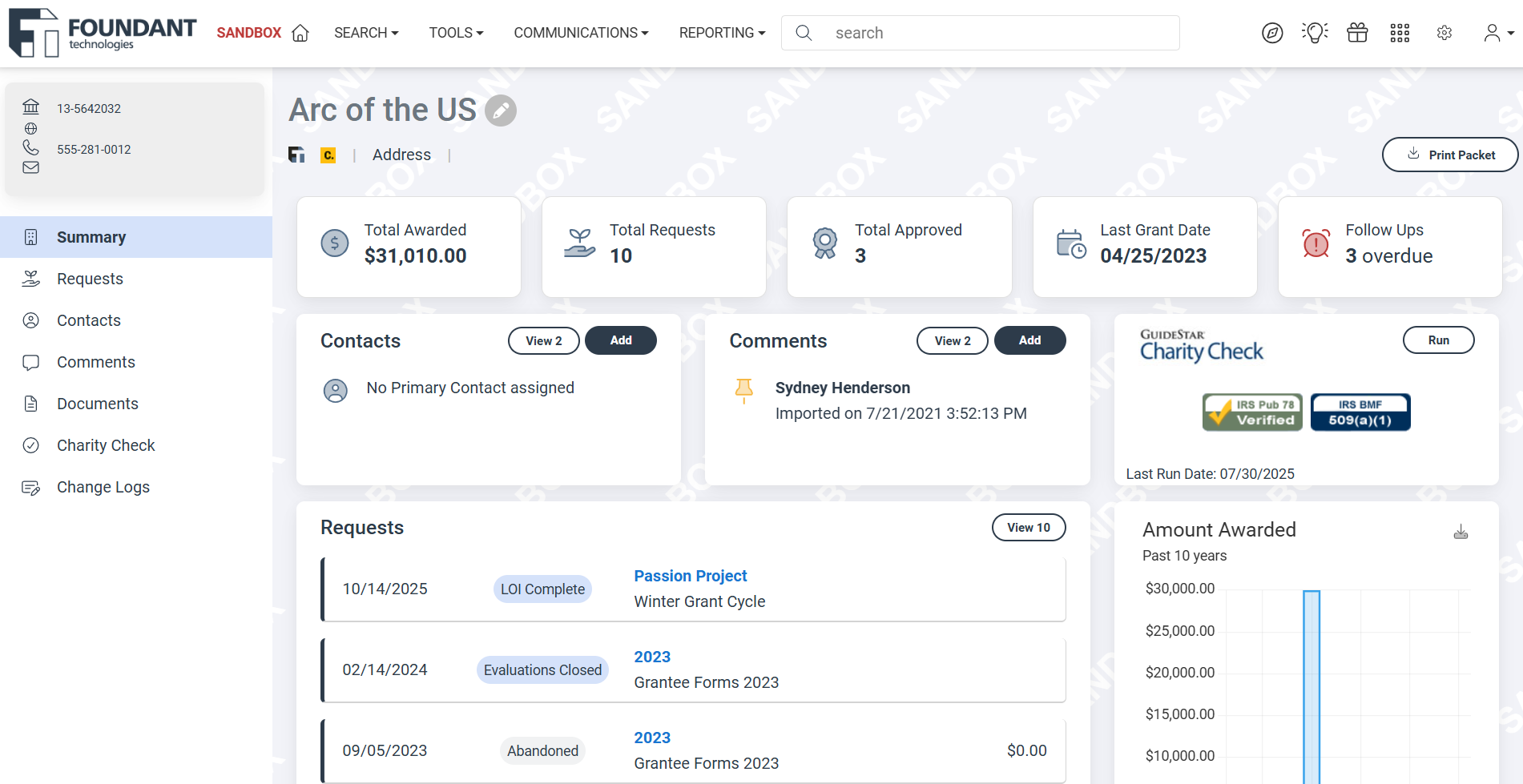Image resolution: width=1523 pixels, height=784 pixels.
Task: Click the phone number 555-281-0012
Action: pyautogui.click(x=94, y=149)
